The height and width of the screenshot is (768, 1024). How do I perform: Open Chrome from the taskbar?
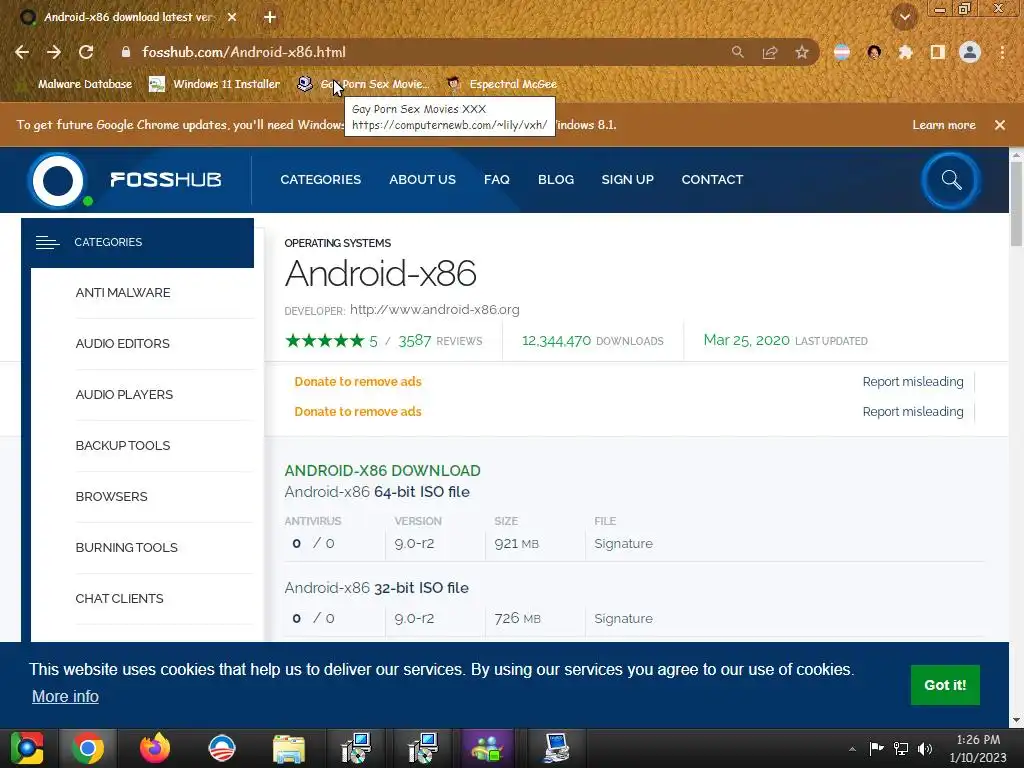pos(88,748)
